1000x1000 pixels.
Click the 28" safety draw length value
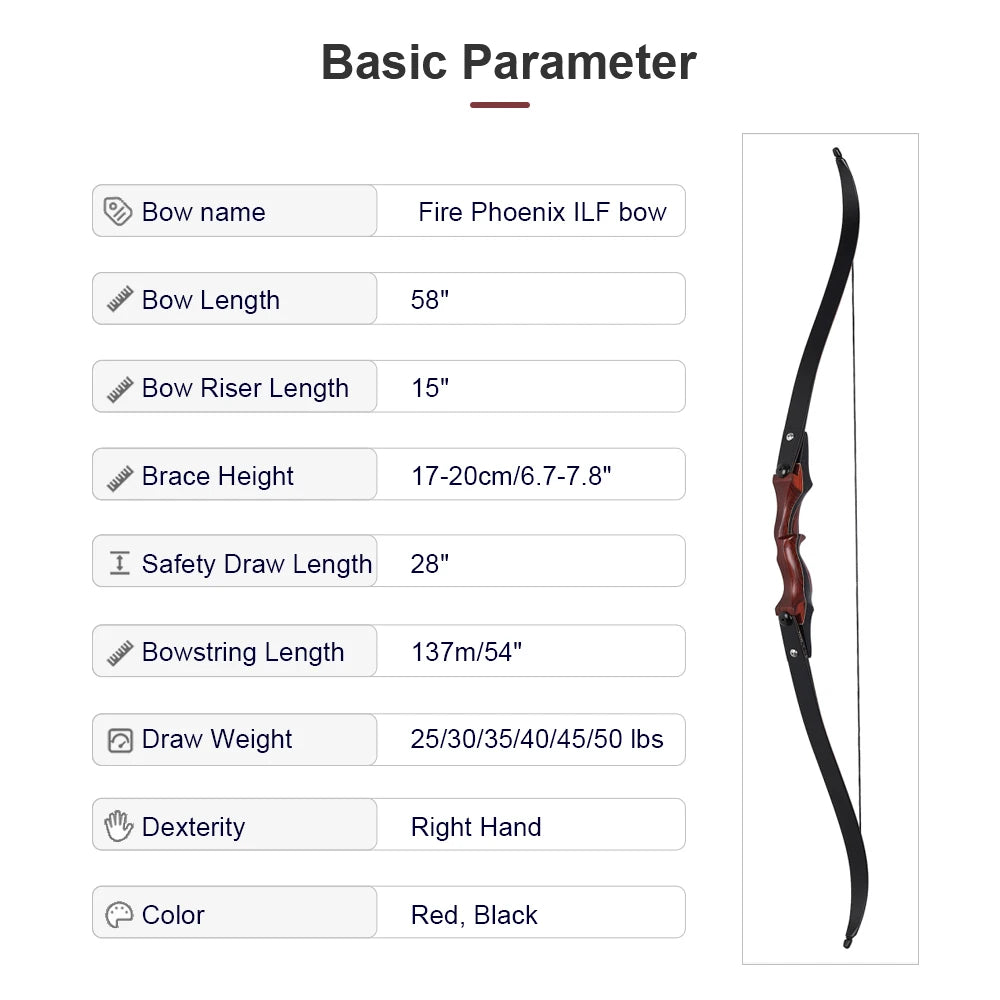point(430,564)
